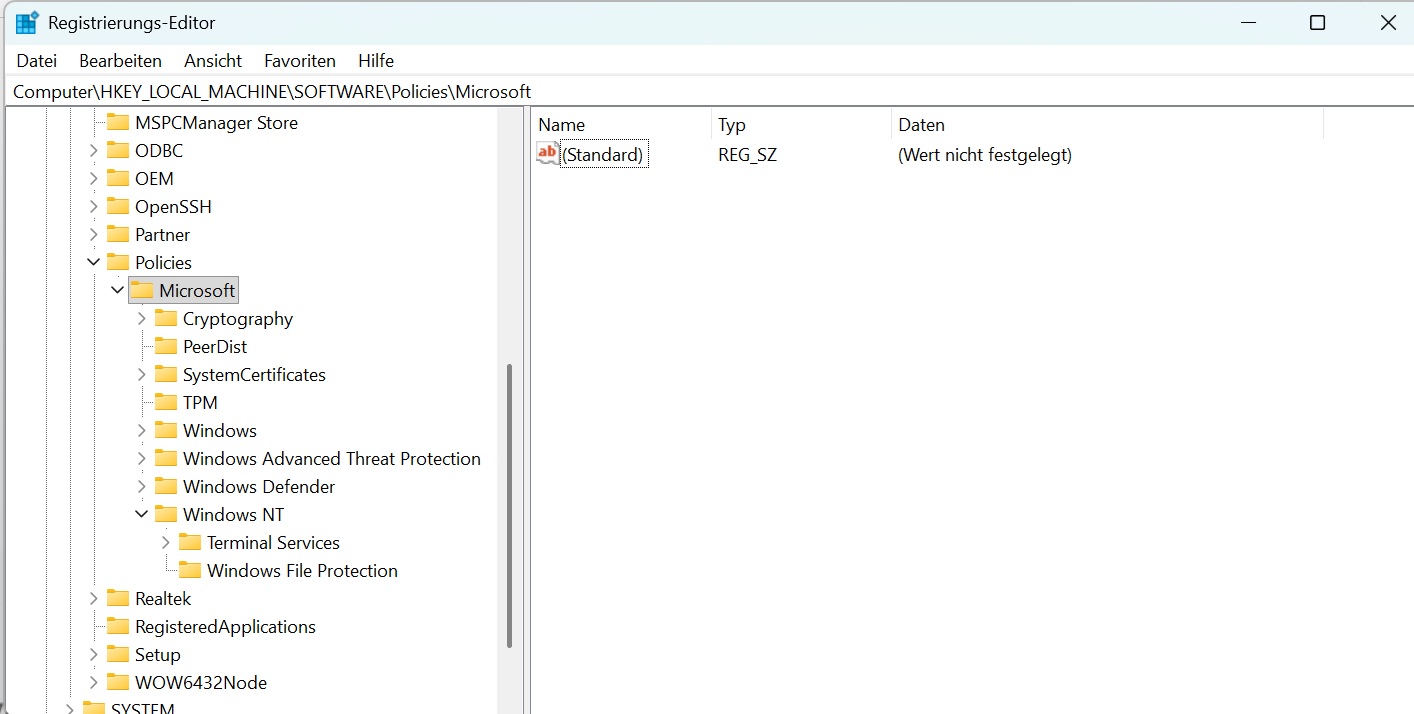
Task: Click the PeerDist folder icon
Action: [166, 347]
